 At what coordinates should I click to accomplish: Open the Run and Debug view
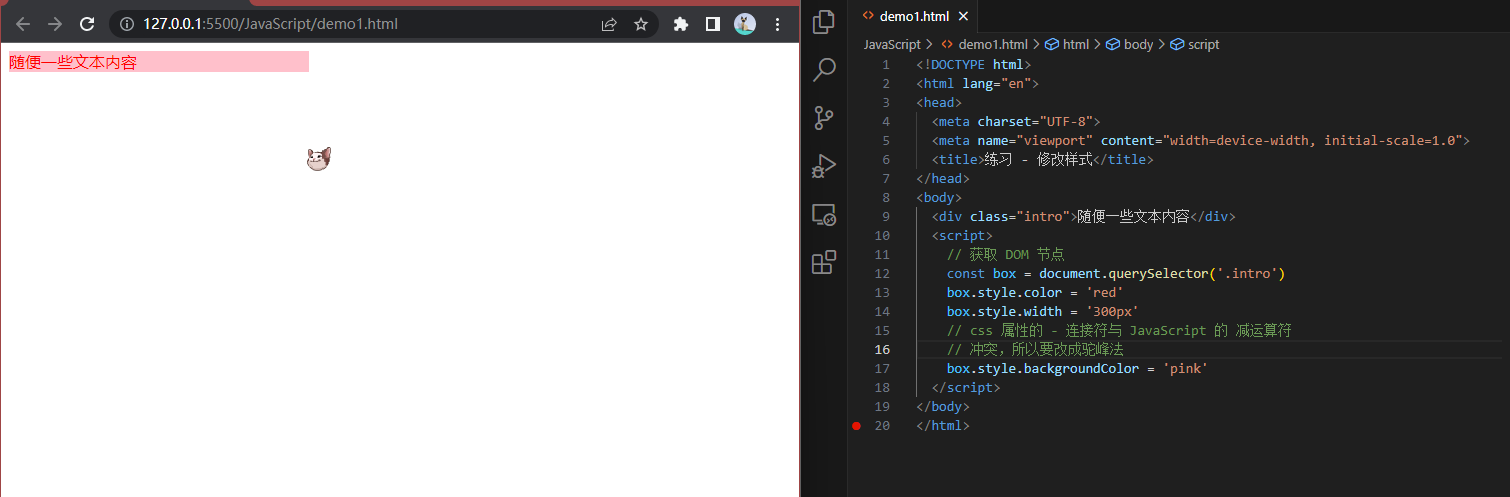pos(824,165)
